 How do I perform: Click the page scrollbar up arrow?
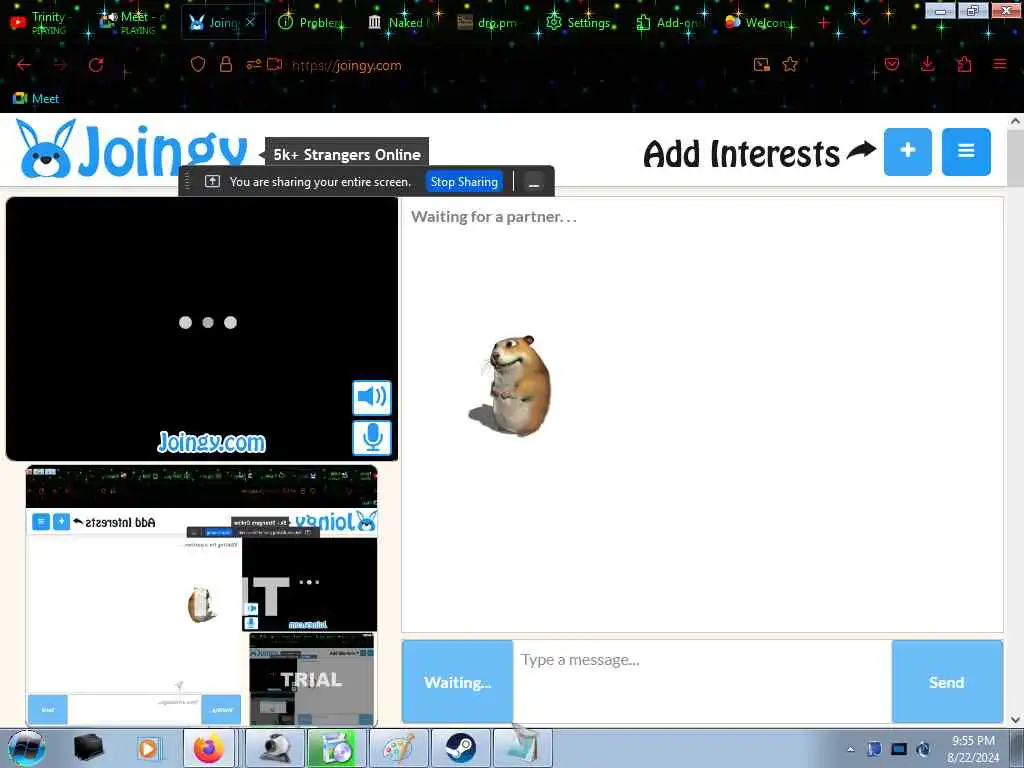[1016, 121]
